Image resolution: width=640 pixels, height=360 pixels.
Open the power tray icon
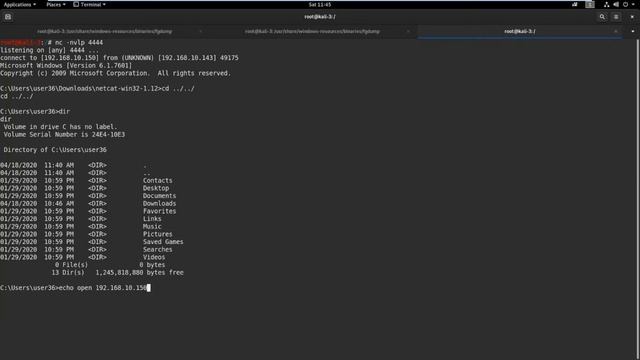625,4
